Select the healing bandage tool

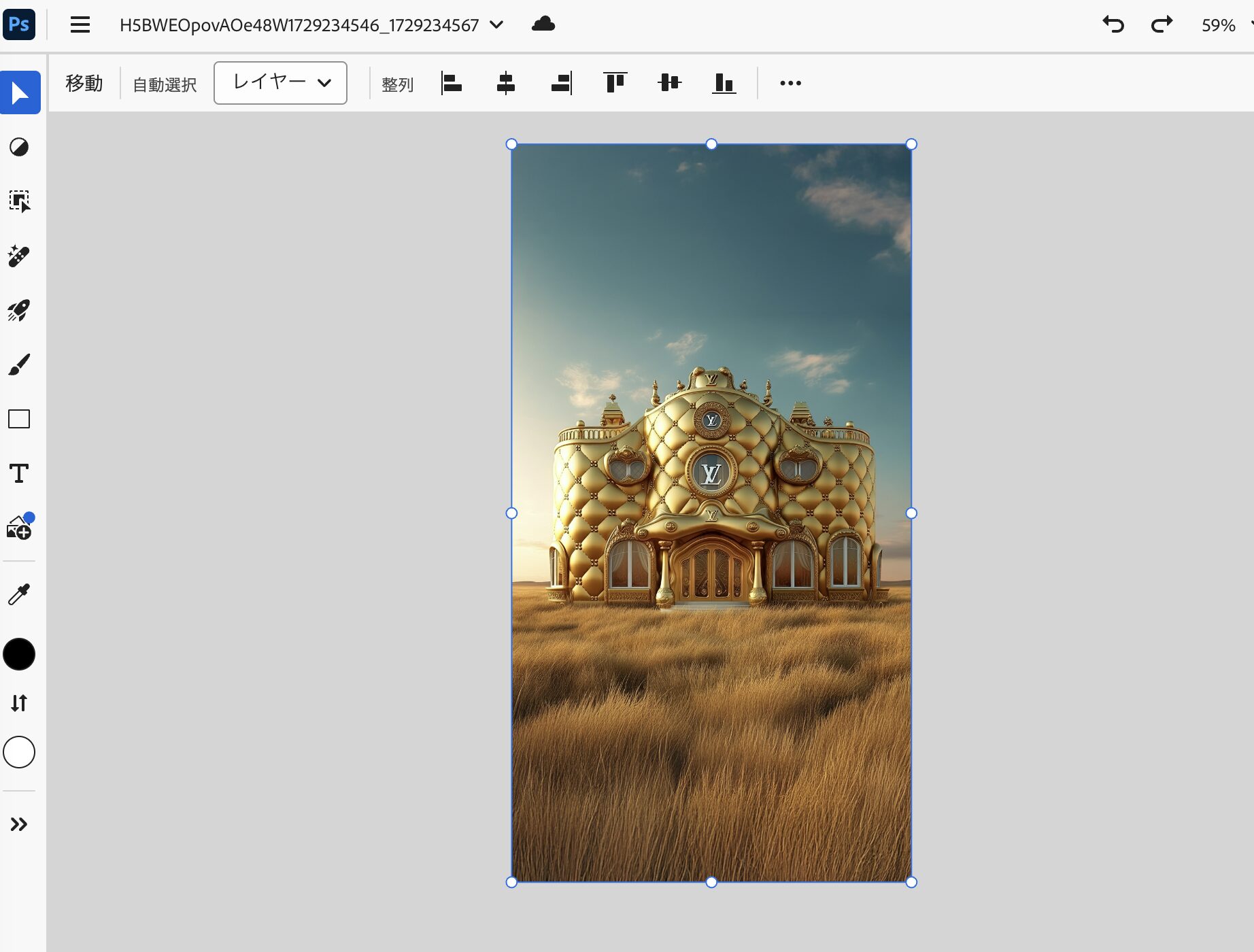point(19,256)
